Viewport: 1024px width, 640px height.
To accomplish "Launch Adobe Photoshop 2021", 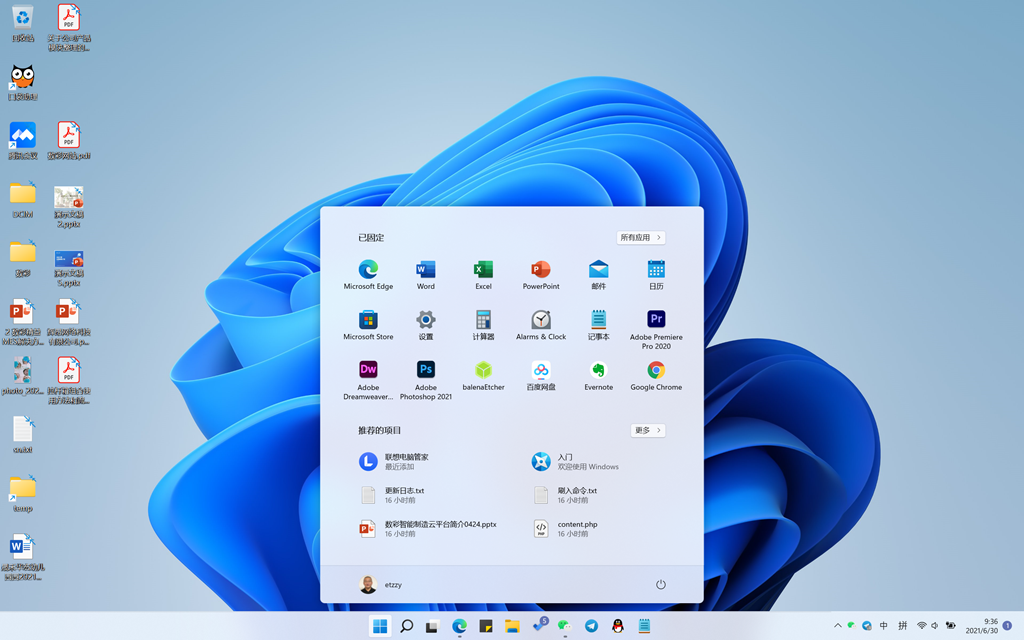I will coord(426,380).
